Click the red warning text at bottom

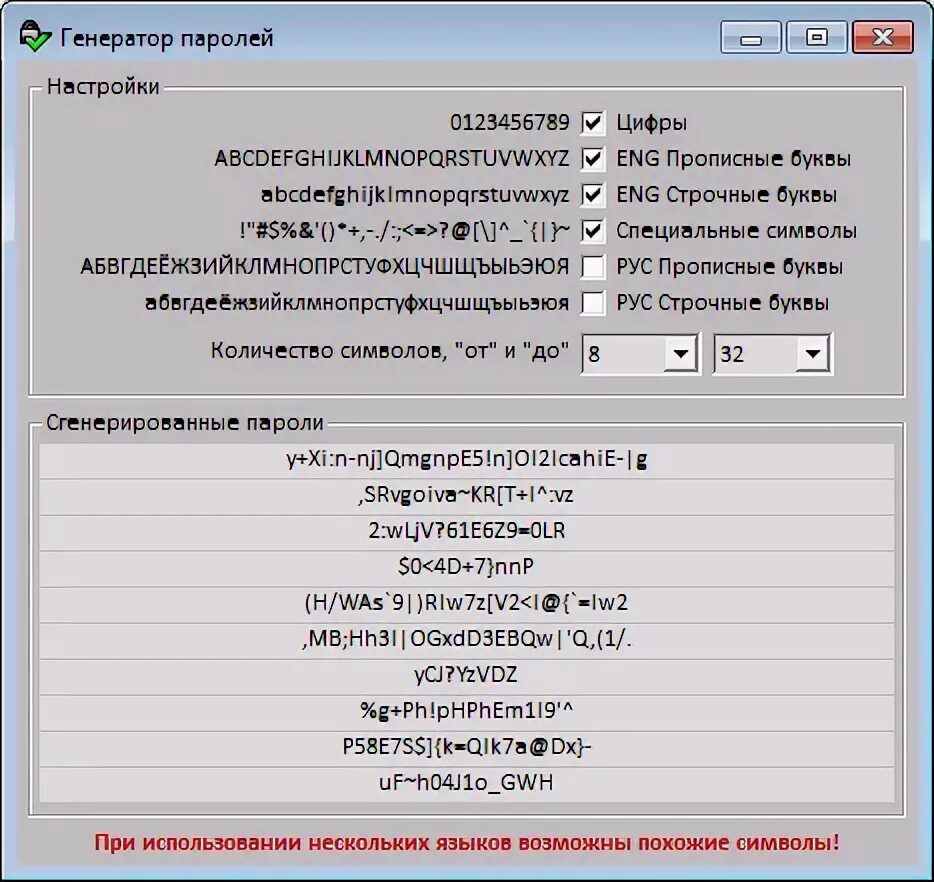(466, 843)
